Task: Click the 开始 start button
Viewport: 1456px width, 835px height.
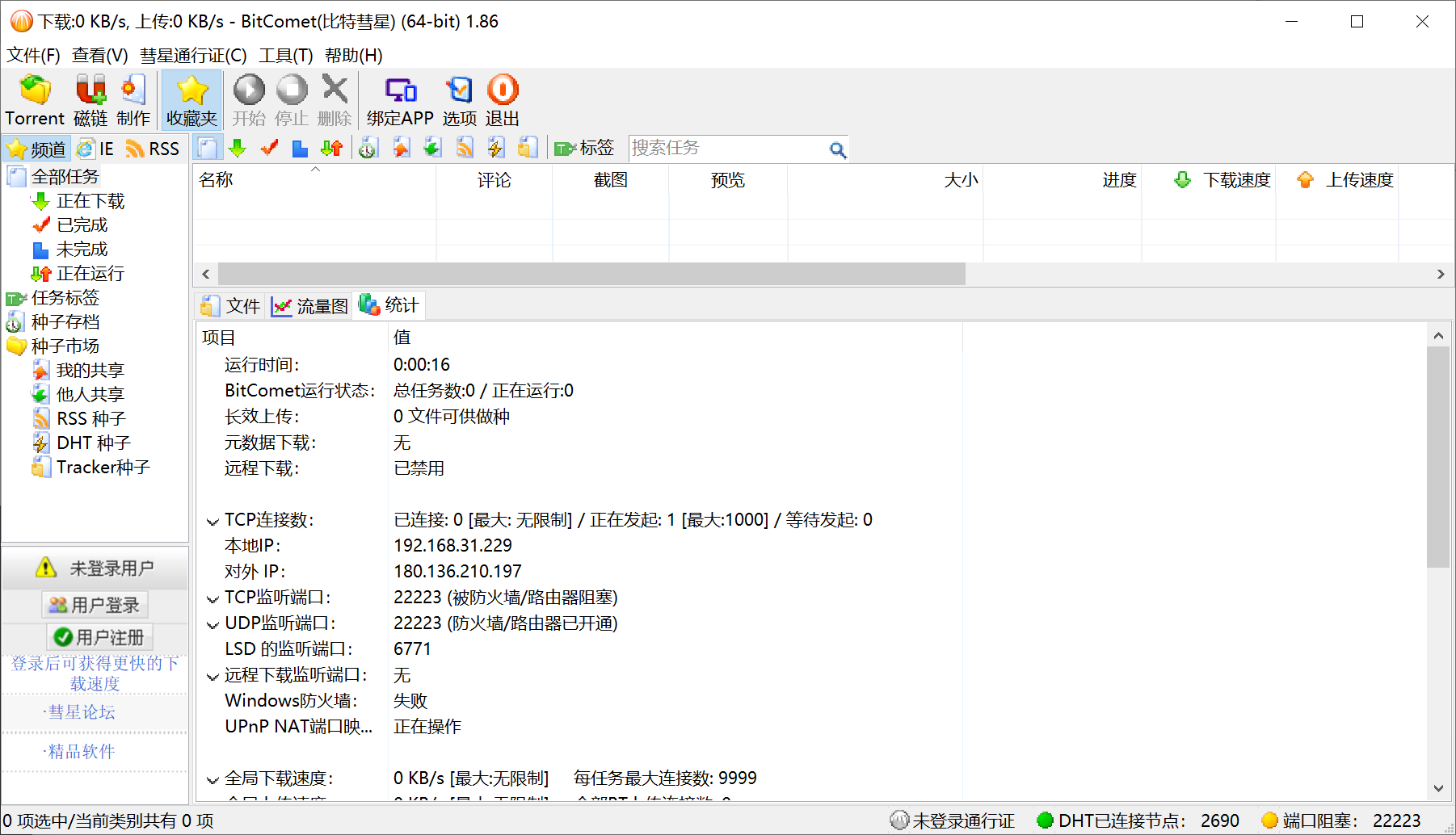Action: [249, 100]
